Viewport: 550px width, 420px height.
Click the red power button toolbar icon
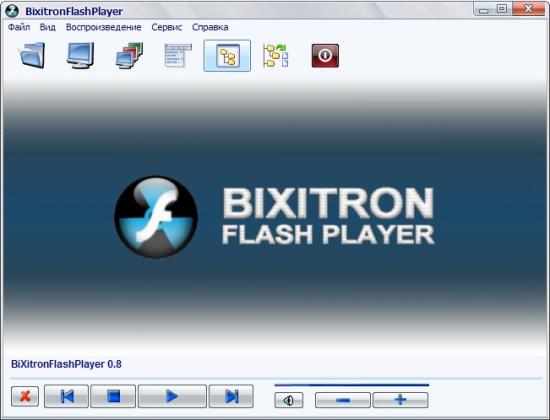(325, 55)
